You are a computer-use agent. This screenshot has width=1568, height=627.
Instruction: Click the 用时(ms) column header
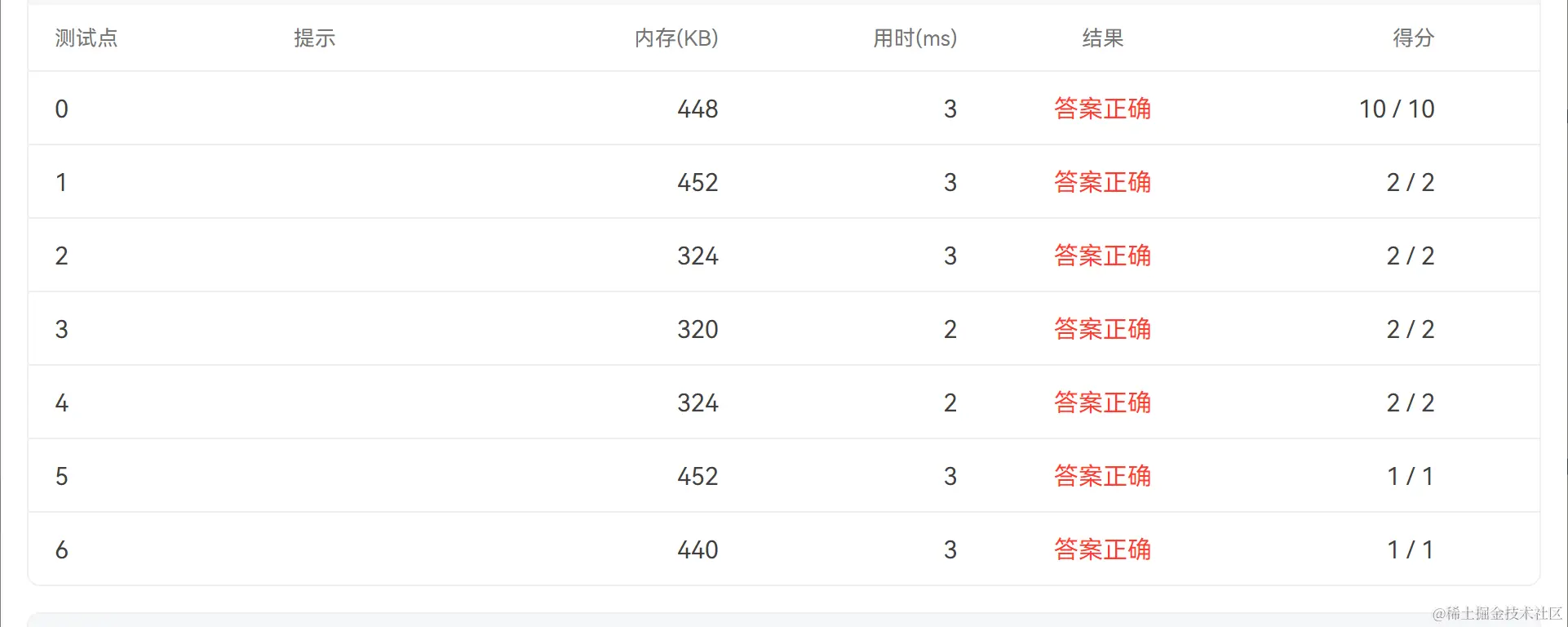click(914, 38)
